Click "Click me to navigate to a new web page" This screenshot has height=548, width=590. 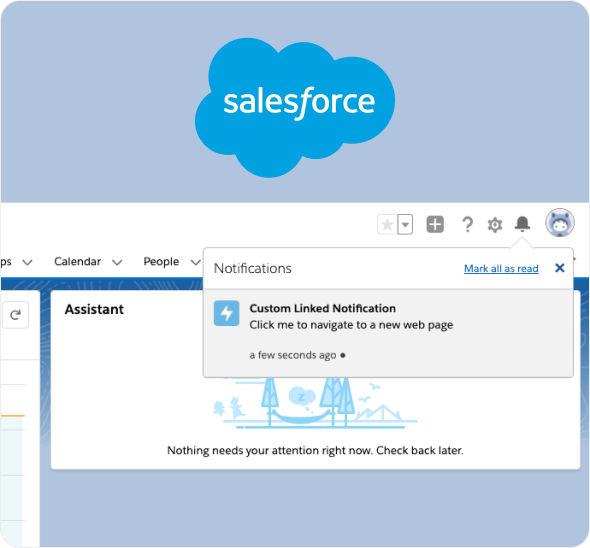(351, 325)
